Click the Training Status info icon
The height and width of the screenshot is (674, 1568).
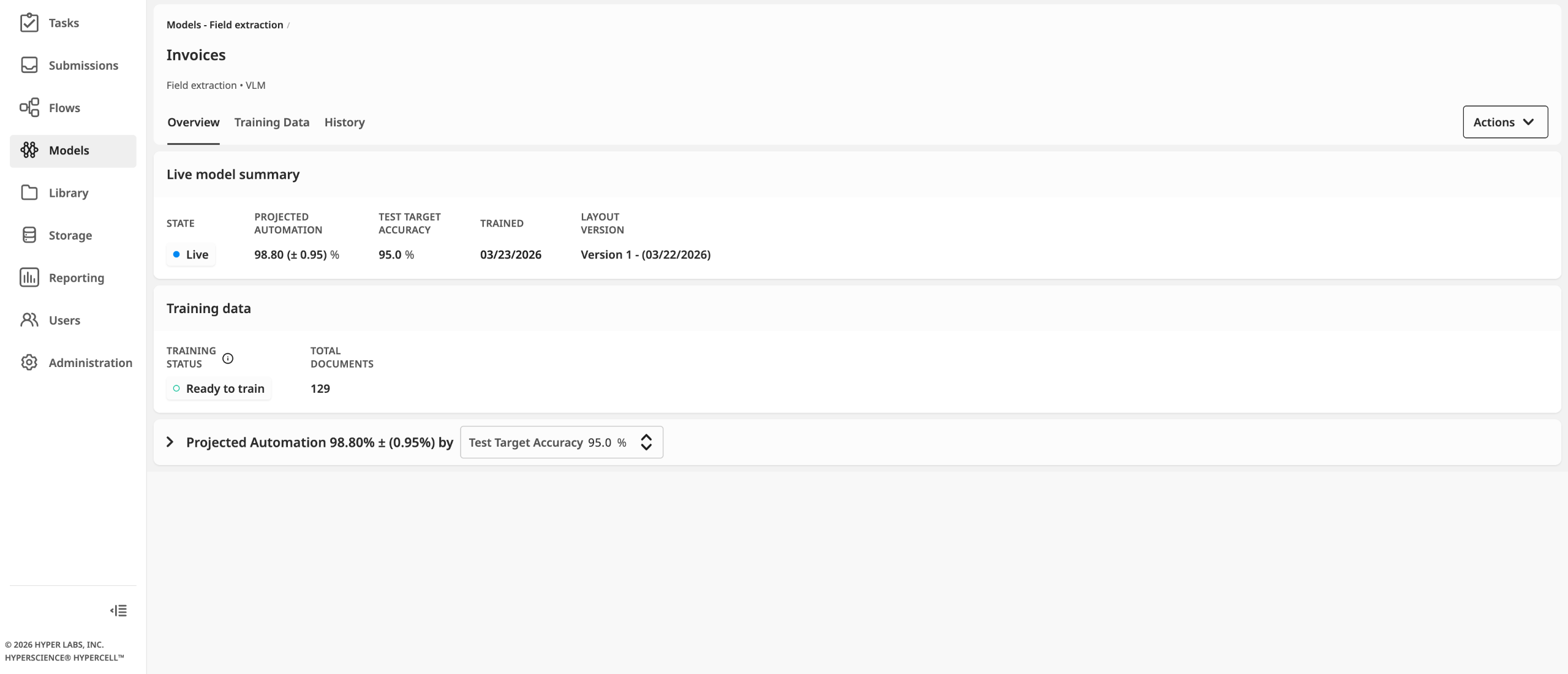[x=228, y=358]
